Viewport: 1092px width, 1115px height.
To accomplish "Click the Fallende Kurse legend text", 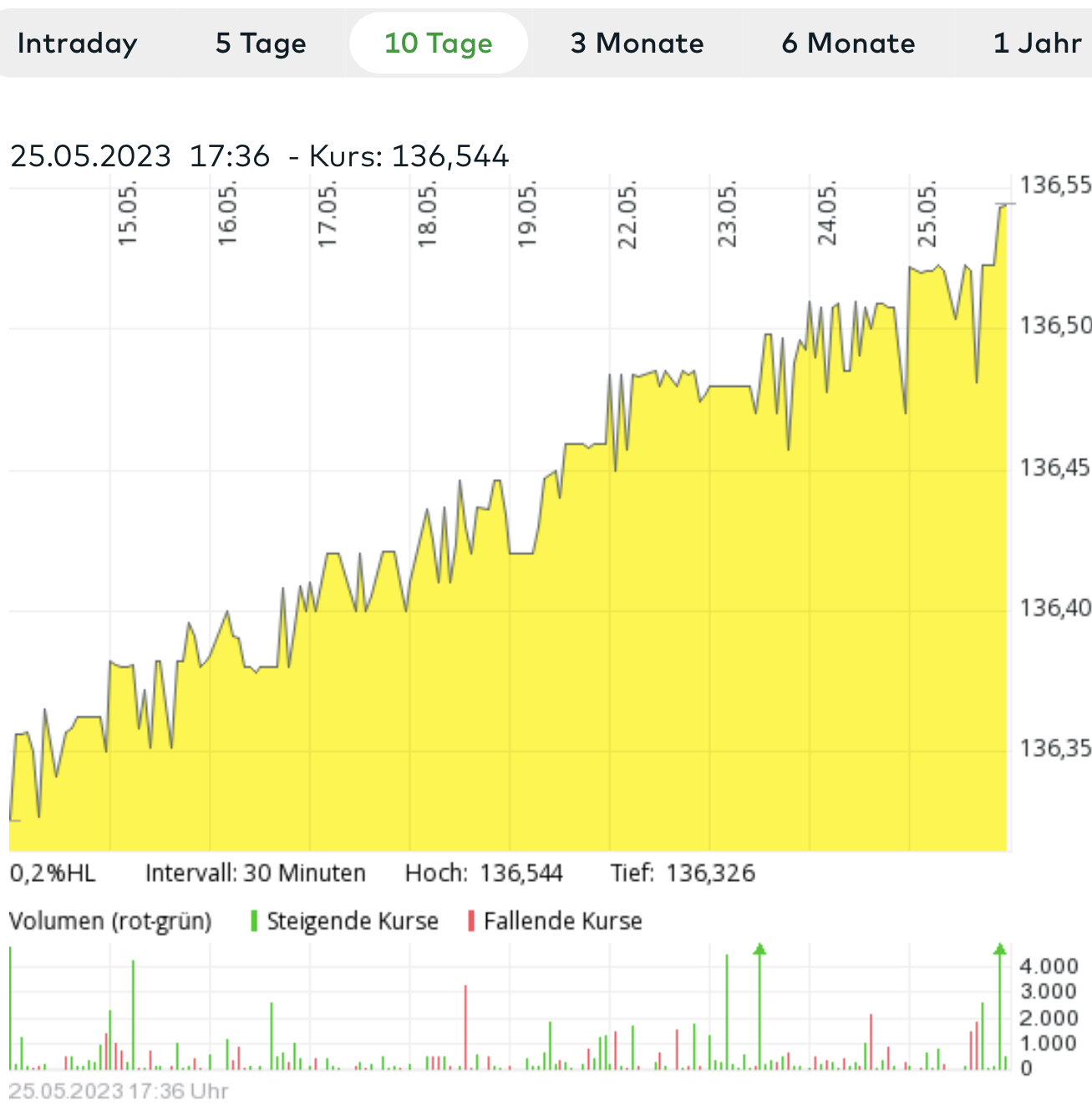I will pyautogui.click(x=563, y=921).
